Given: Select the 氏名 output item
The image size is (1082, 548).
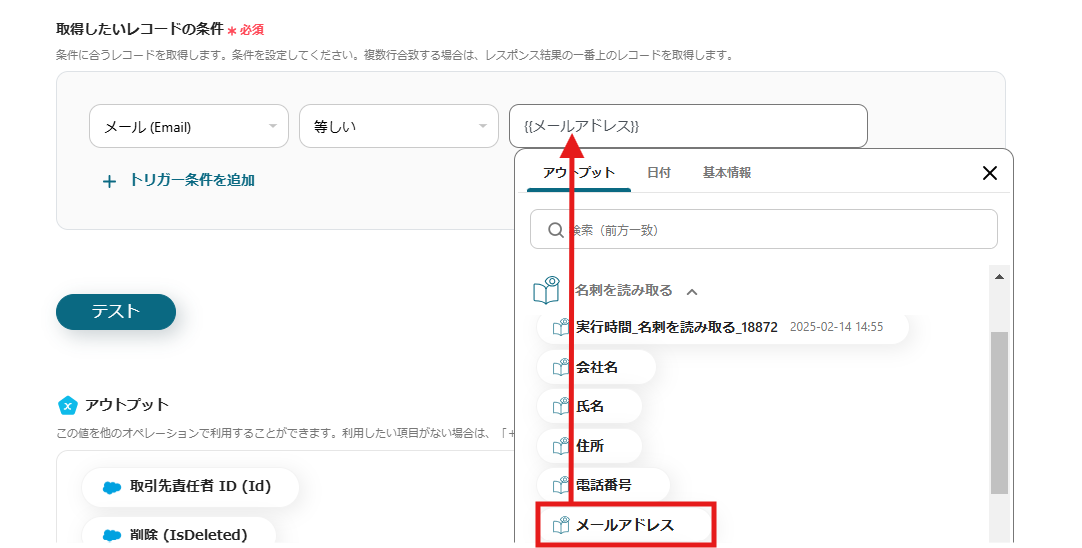Looking at the screenshot, I should tap(589, 407).
